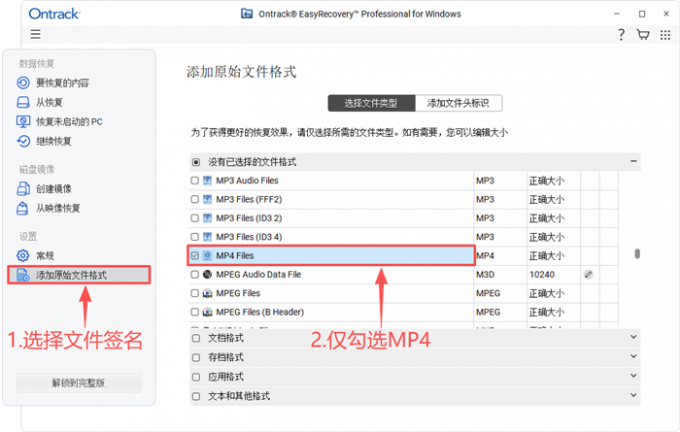
Task: Click the MP3 Audio Files file-type icon
Action: click(207, 180)
